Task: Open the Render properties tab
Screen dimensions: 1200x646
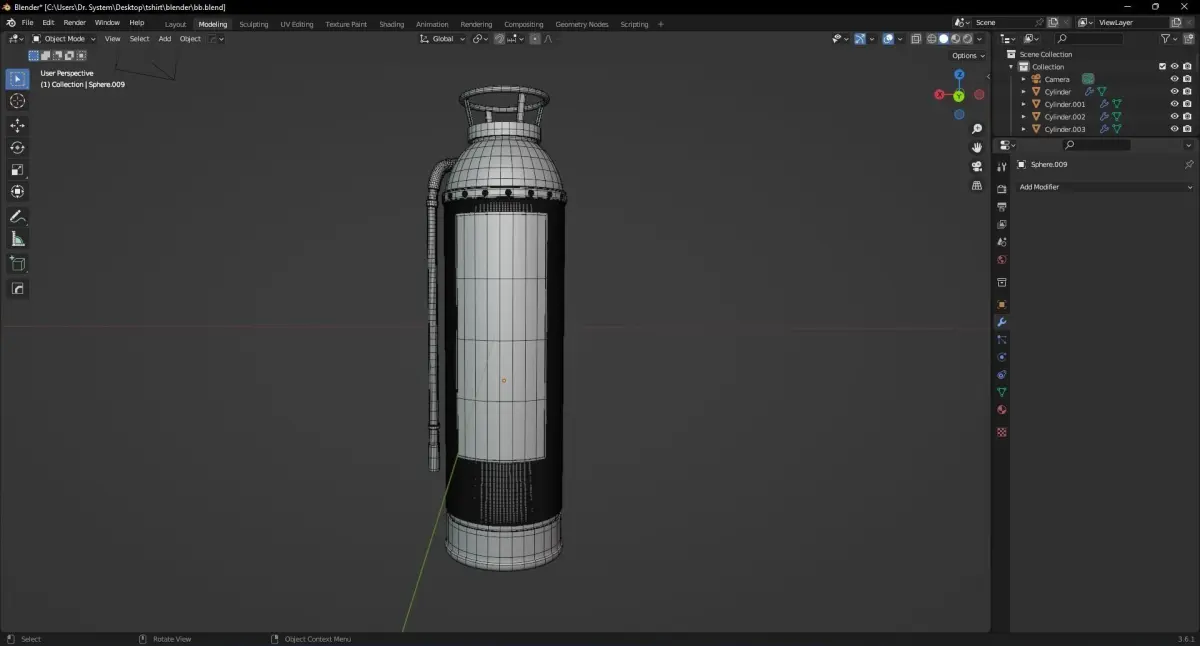Action: (x=1001, y=189)
